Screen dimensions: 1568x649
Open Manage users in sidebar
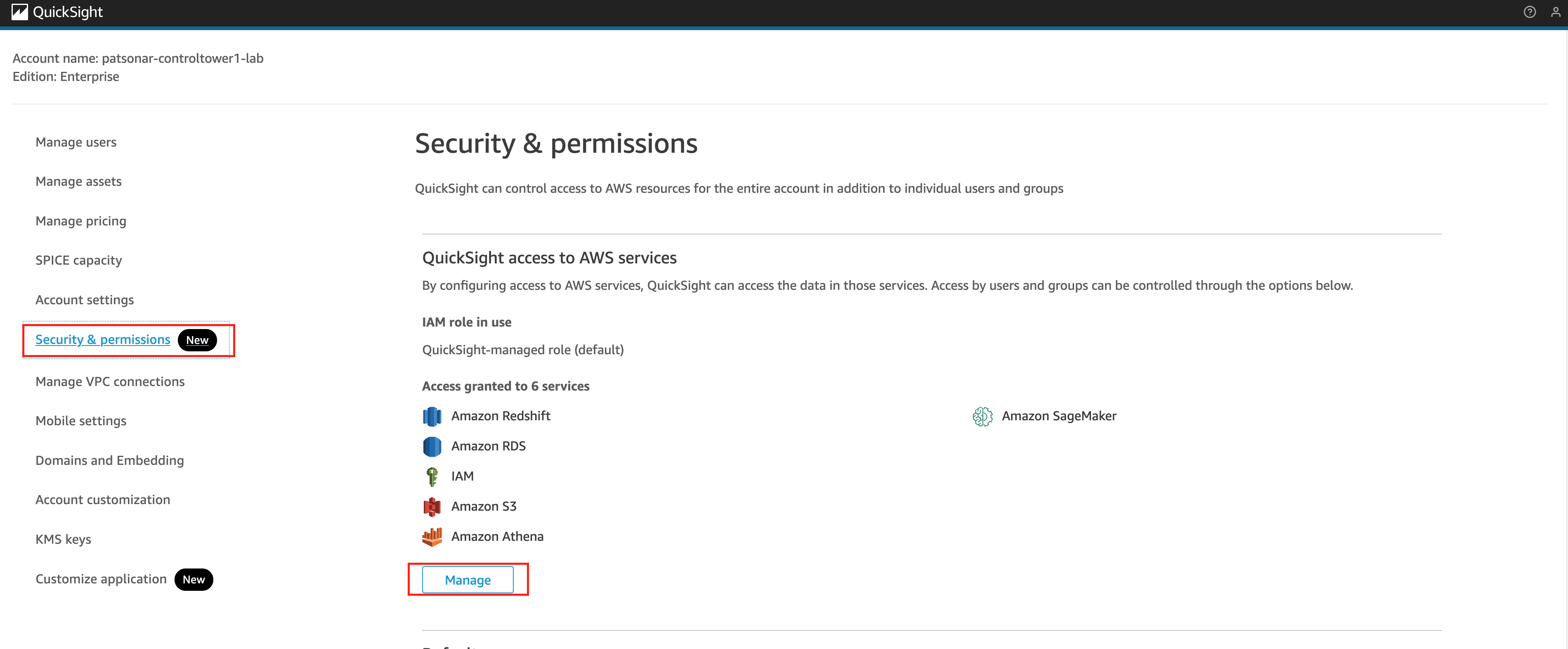coord(76,142)
